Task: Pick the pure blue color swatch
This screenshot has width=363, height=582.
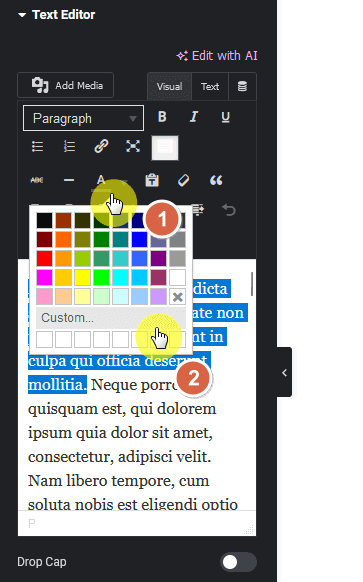Action: 139,239
